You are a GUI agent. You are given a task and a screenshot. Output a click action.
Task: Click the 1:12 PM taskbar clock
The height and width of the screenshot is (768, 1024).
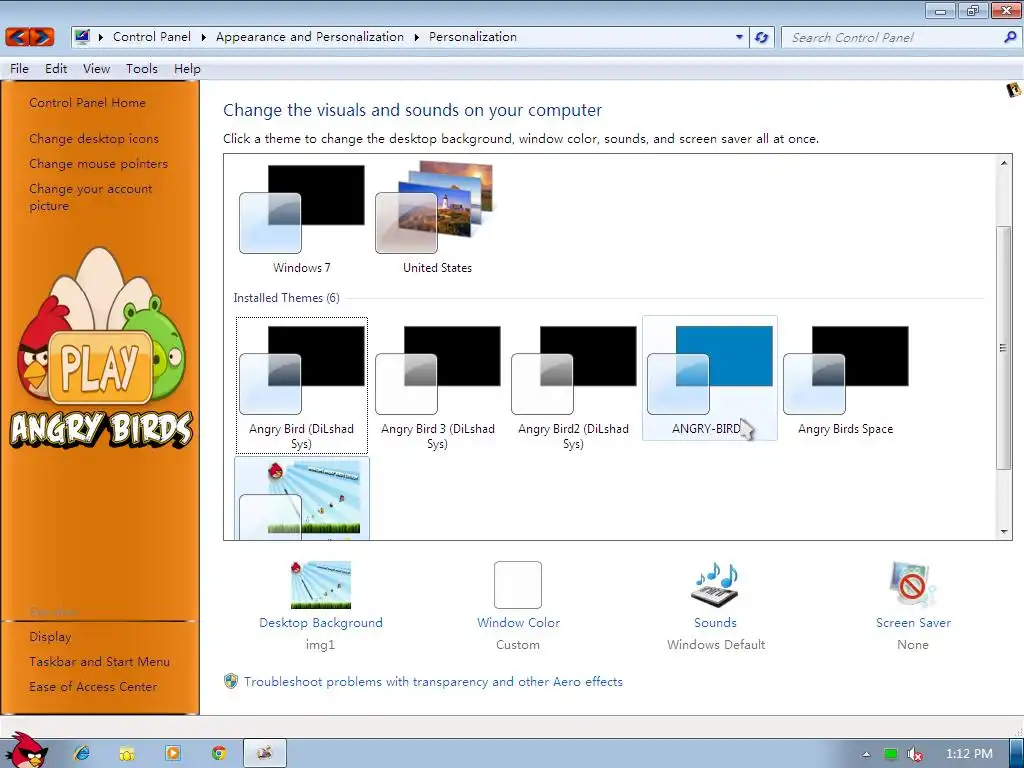pos(969,754)
